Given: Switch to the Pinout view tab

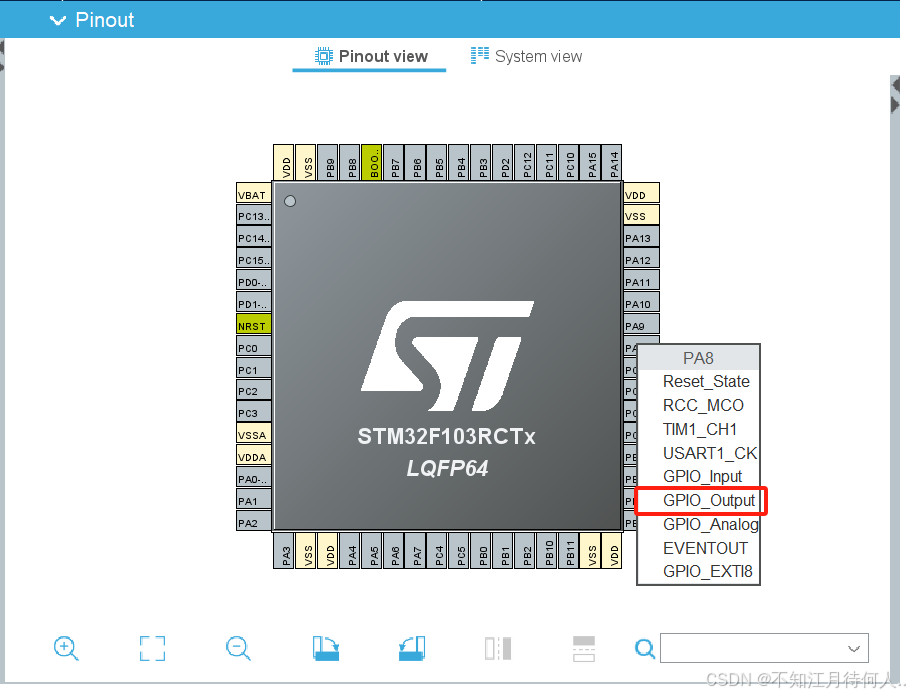Looking at the screenshot, I should (x=370, y=56).
